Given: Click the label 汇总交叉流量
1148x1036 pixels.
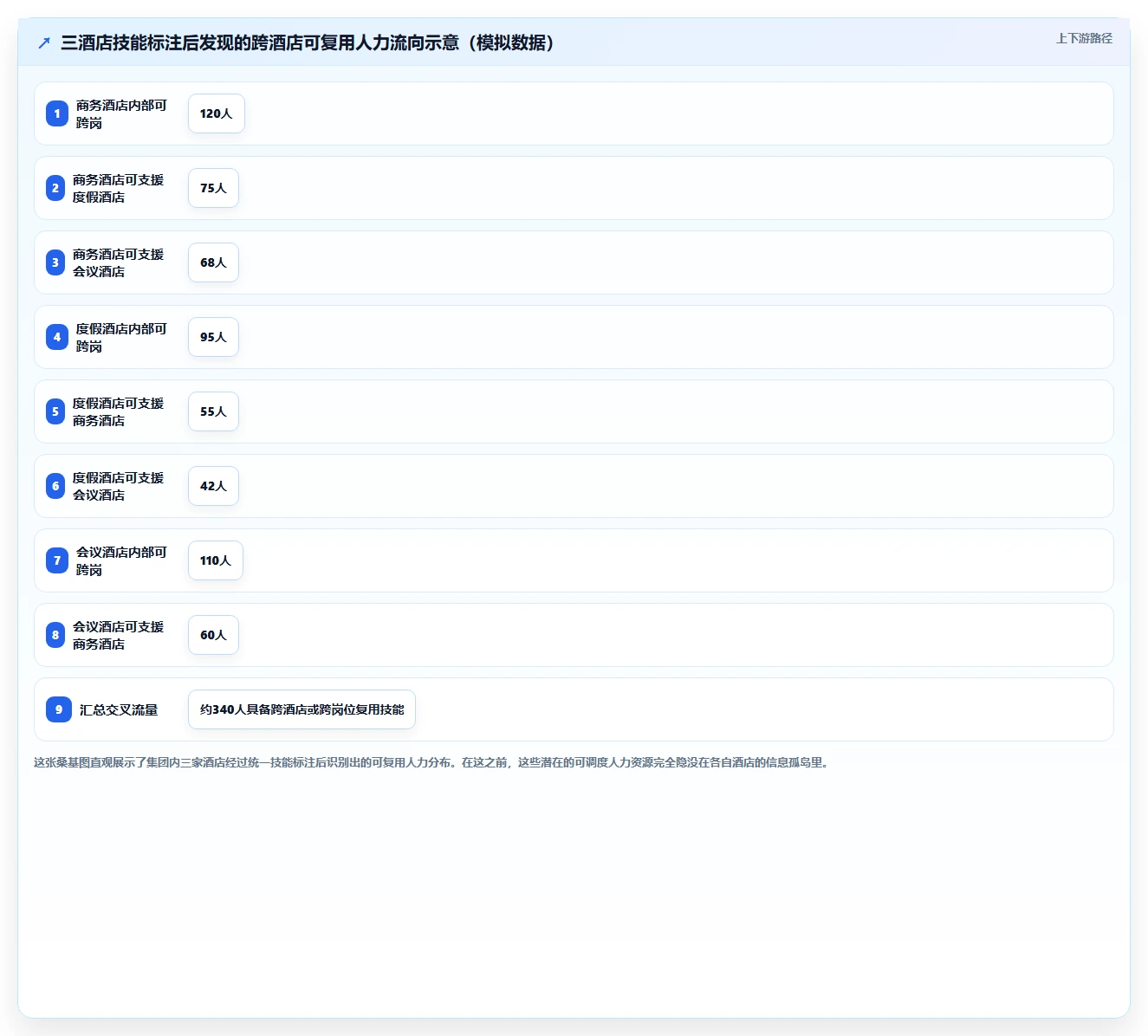Looking at the screenshot, I should pos(119,709).
